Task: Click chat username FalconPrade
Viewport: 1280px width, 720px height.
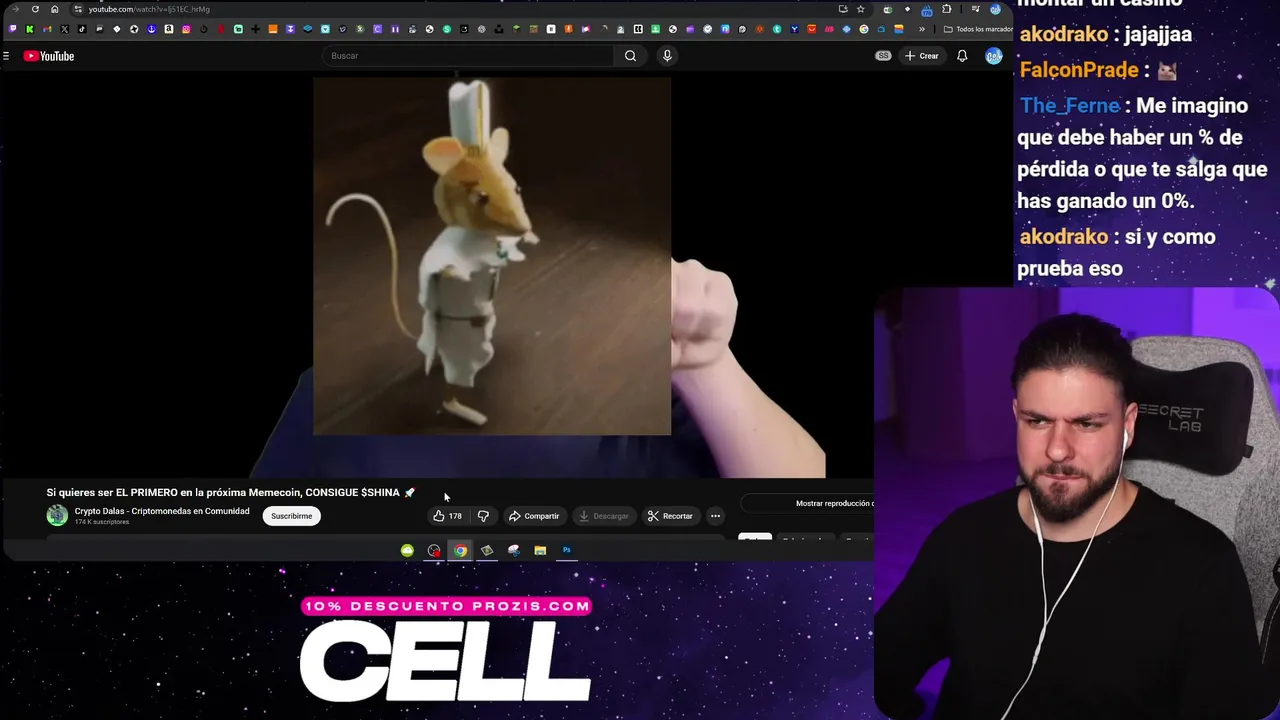Action: pos(1079,70)
